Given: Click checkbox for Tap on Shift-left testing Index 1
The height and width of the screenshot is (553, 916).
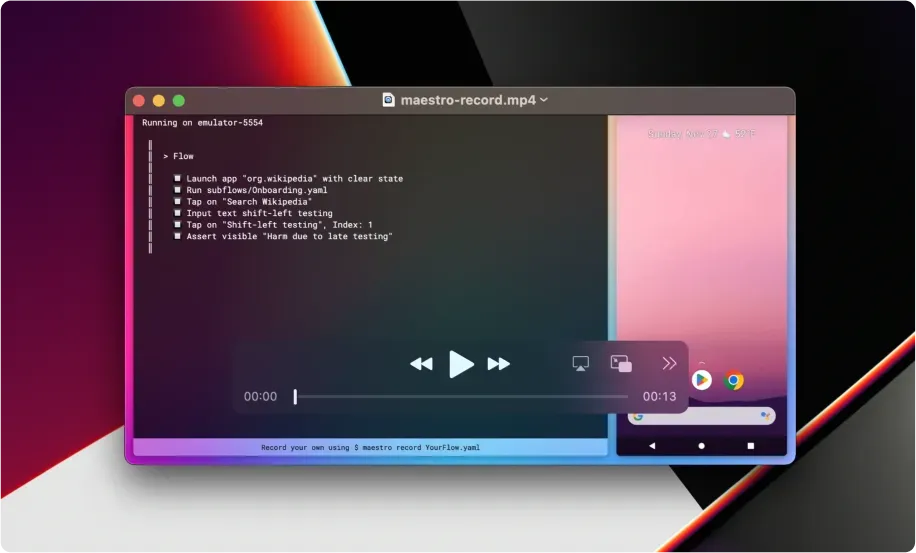Looking at the screenshot, I should pos(177,224).
